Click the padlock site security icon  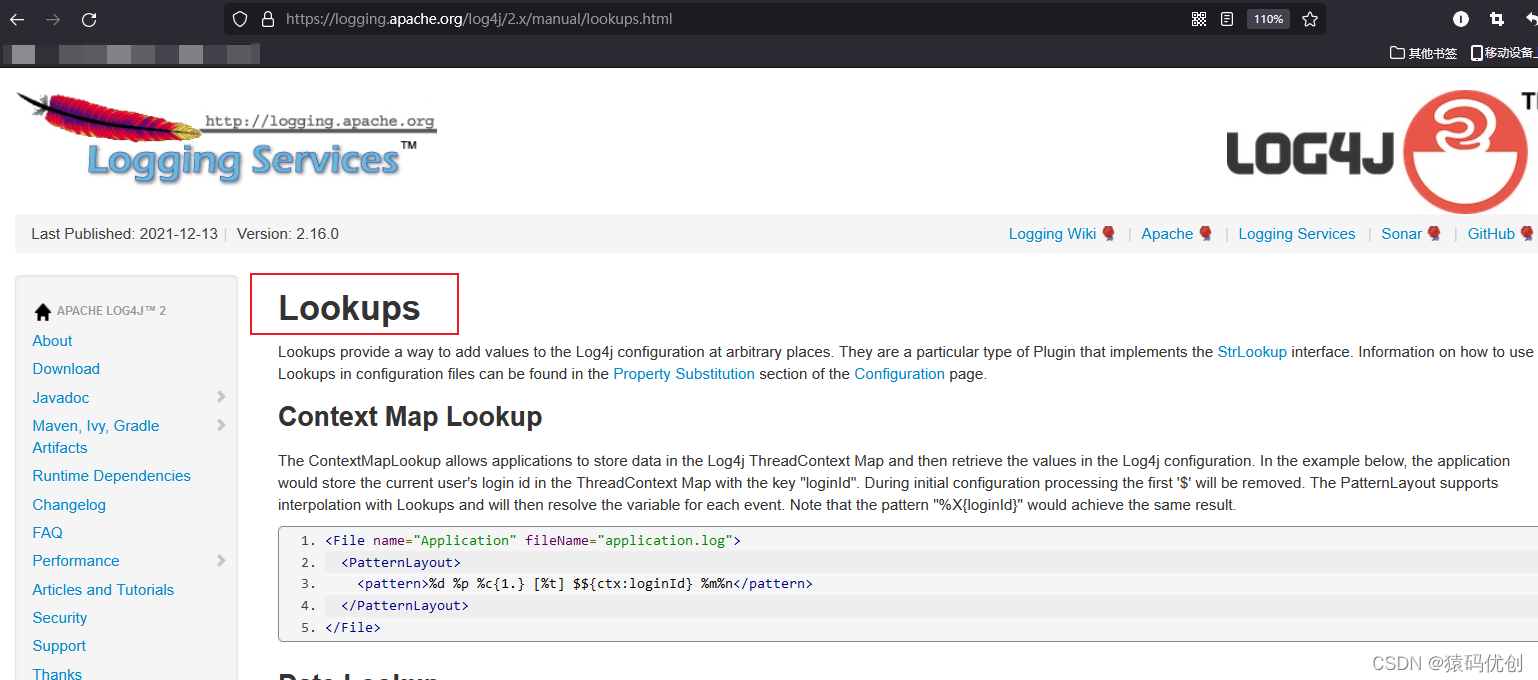click(x=267, y=19)
